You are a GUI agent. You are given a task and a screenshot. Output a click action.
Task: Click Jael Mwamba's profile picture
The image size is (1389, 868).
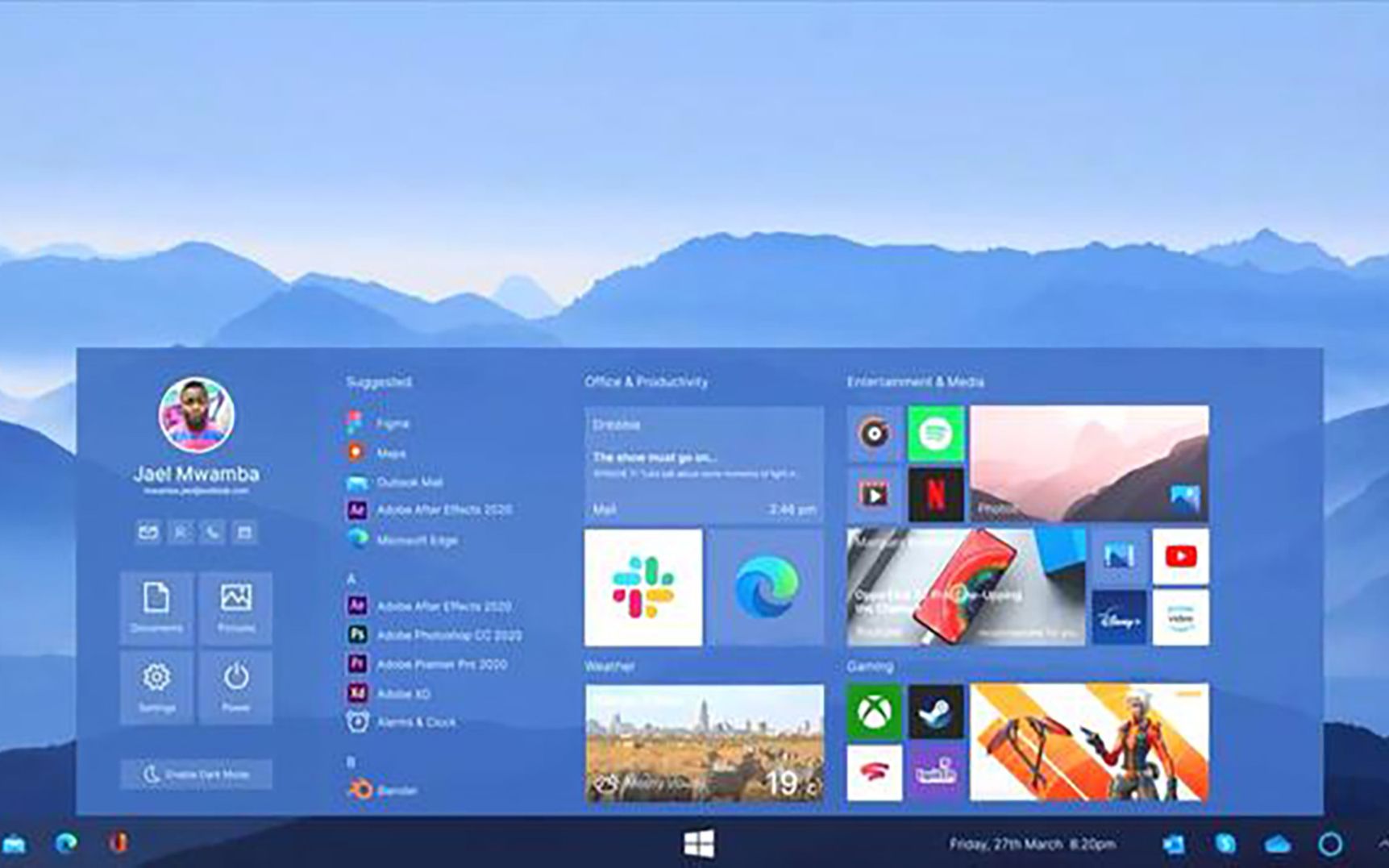[197, 414]
